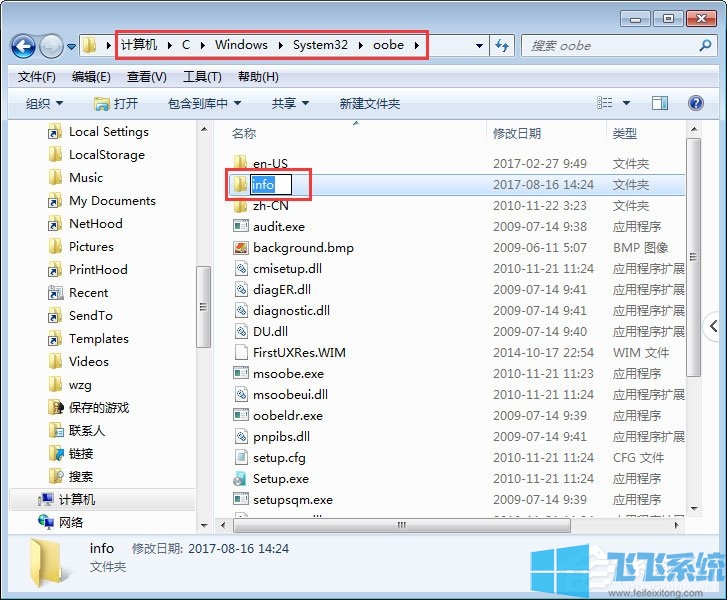
Task: Select the DU.dll file icon
Action: pyautogui.click(x=241, y=332)
